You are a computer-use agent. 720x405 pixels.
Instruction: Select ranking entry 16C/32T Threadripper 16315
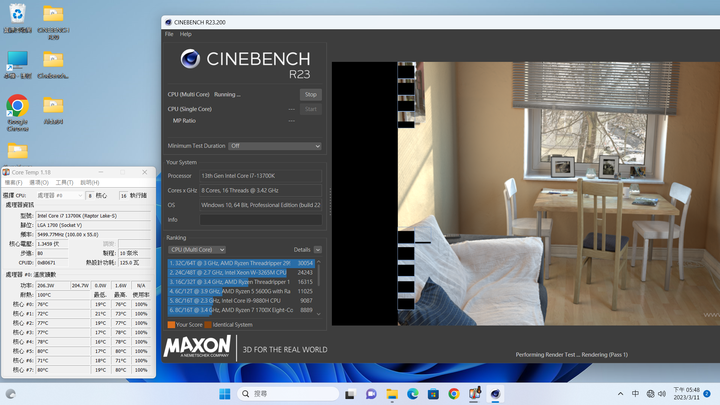[x=241, y=282]
